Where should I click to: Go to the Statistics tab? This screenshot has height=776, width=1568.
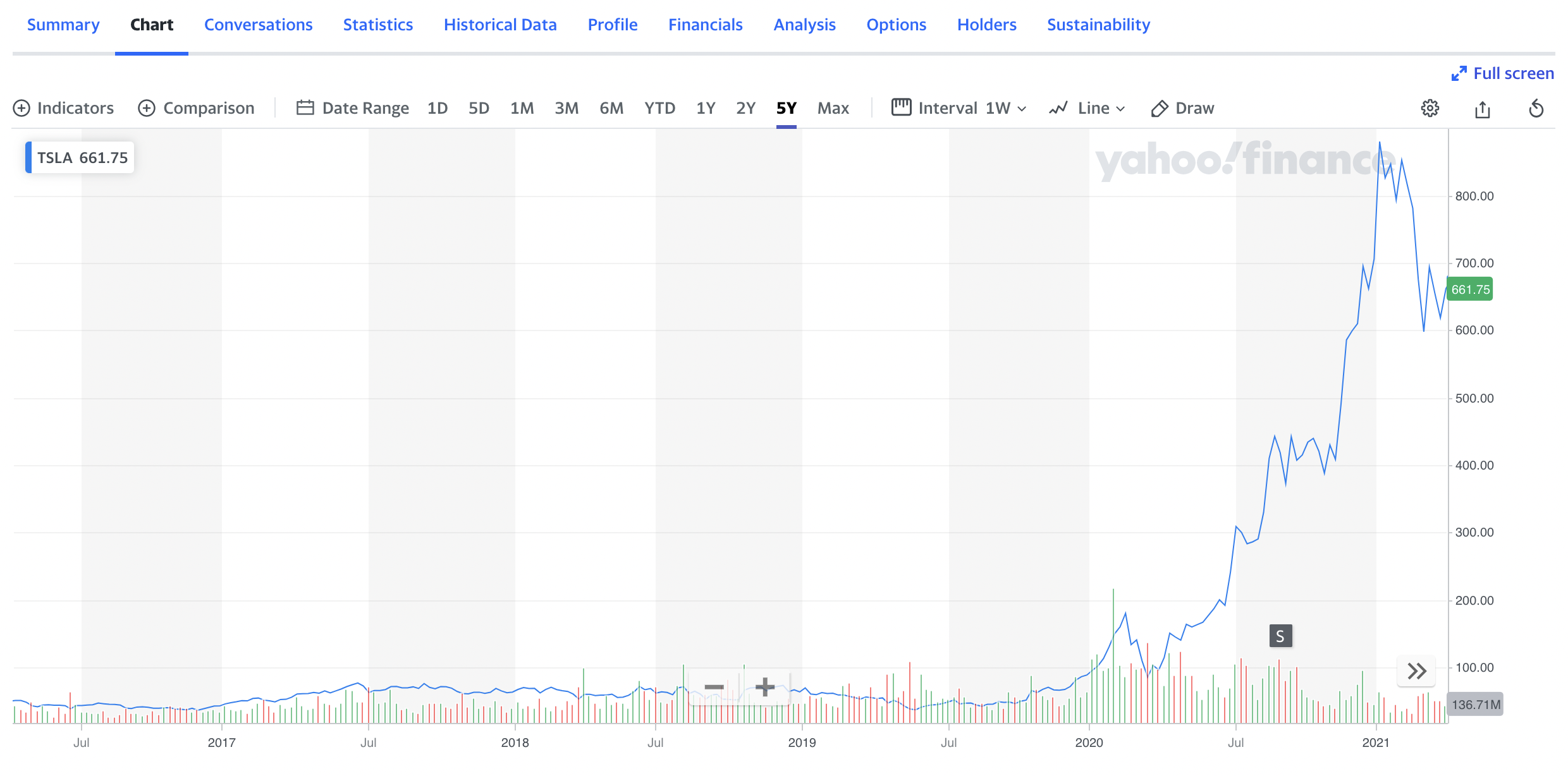[378, 25]
